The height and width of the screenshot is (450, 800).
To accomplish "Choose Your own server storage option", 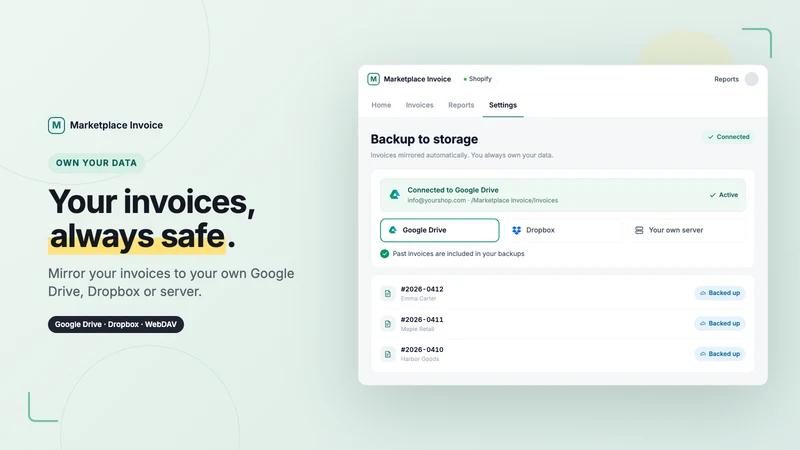I will (x=686, y=230).
